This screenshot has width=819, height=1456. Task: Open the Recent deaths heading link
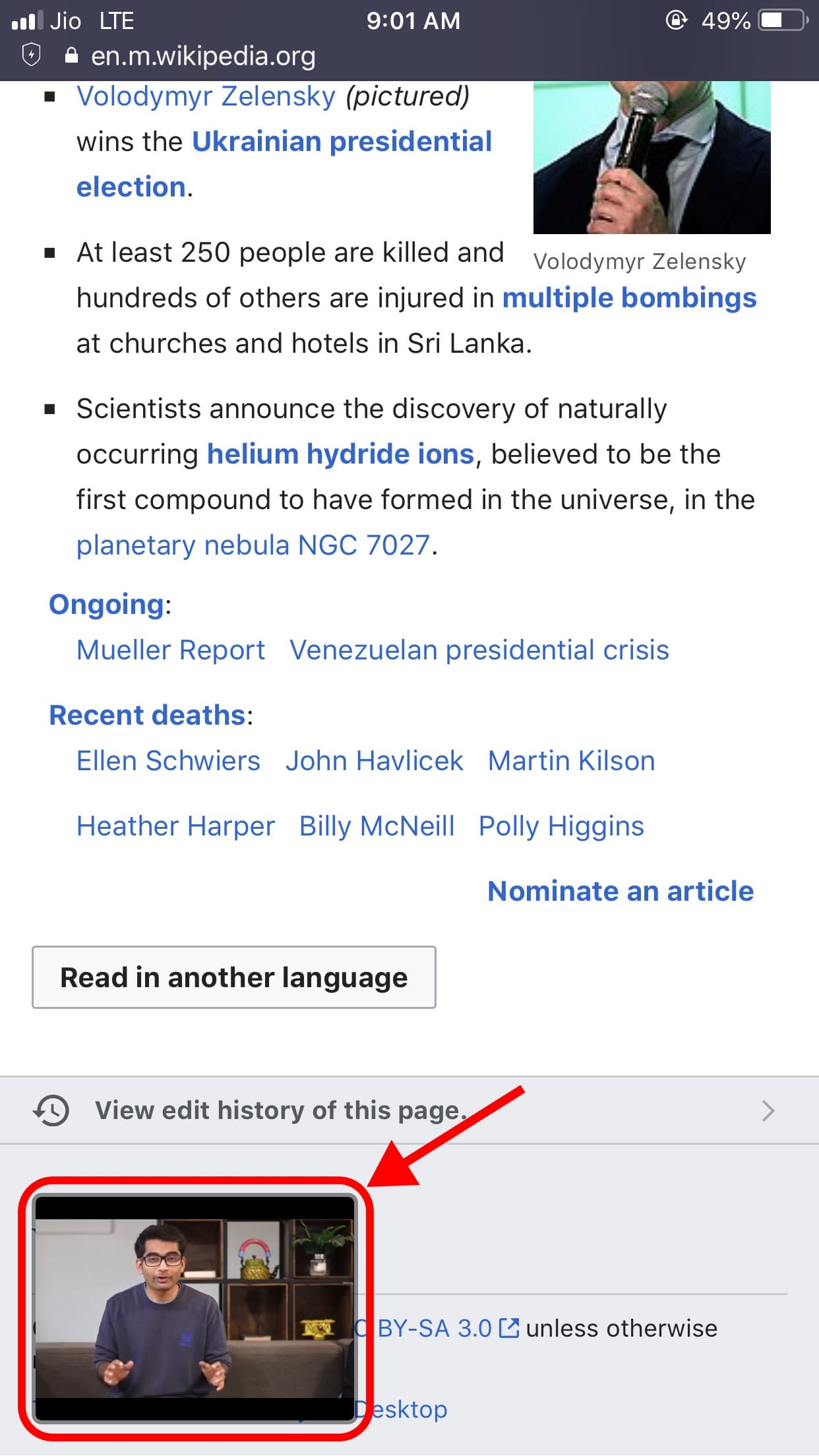148,715
